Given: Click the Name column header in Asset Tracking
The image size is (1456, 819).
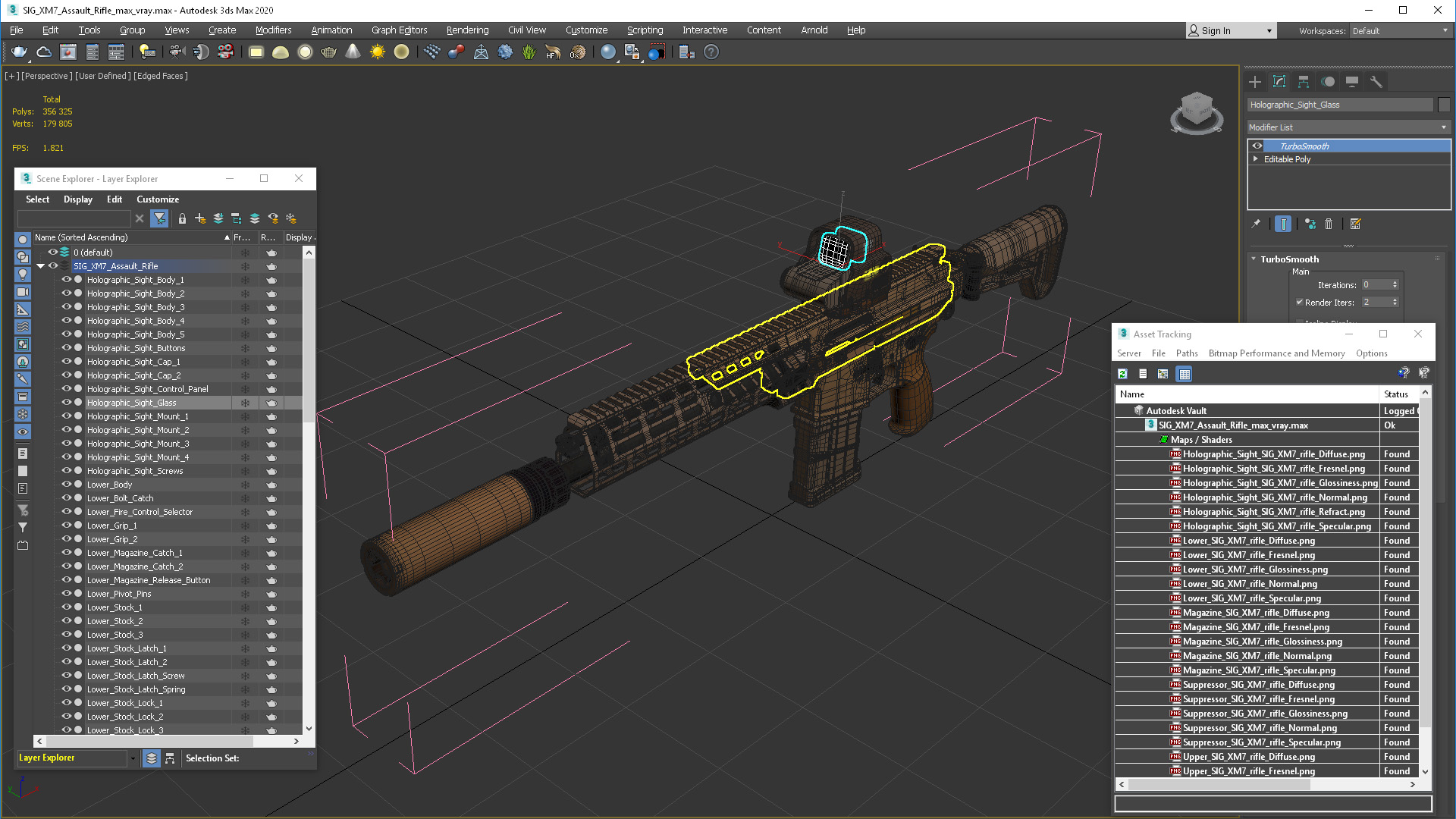Looking at the screenshot, I should tap(1247, 394).
